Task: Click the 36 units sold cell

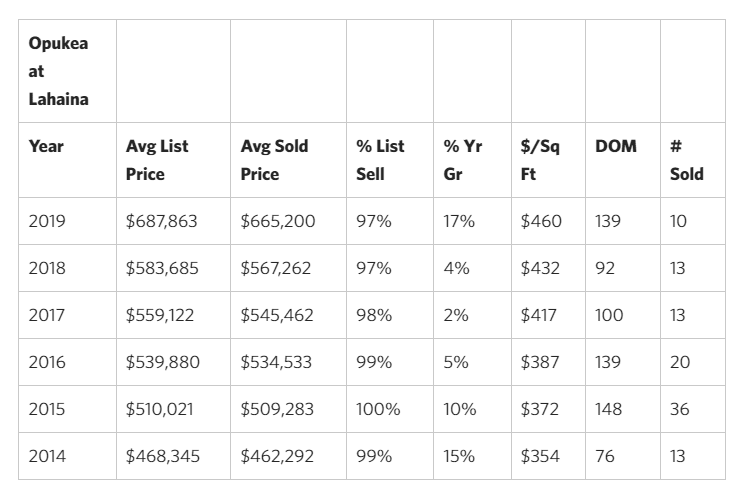Action: coord(680,409)
